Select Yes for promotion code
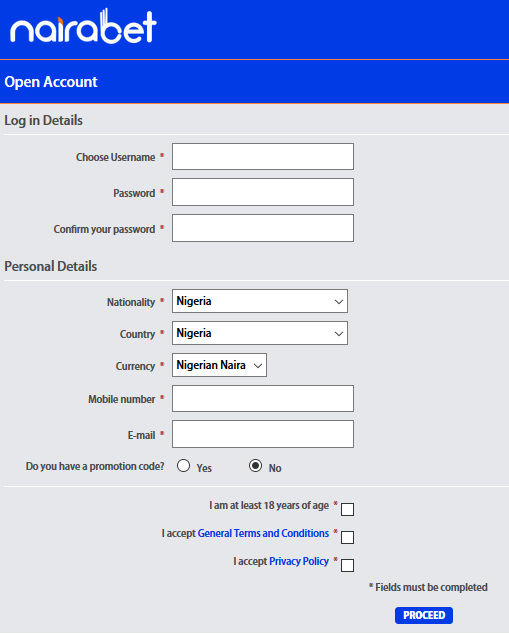Viewport: 509px width, 634px height. (x=184, y=466)
